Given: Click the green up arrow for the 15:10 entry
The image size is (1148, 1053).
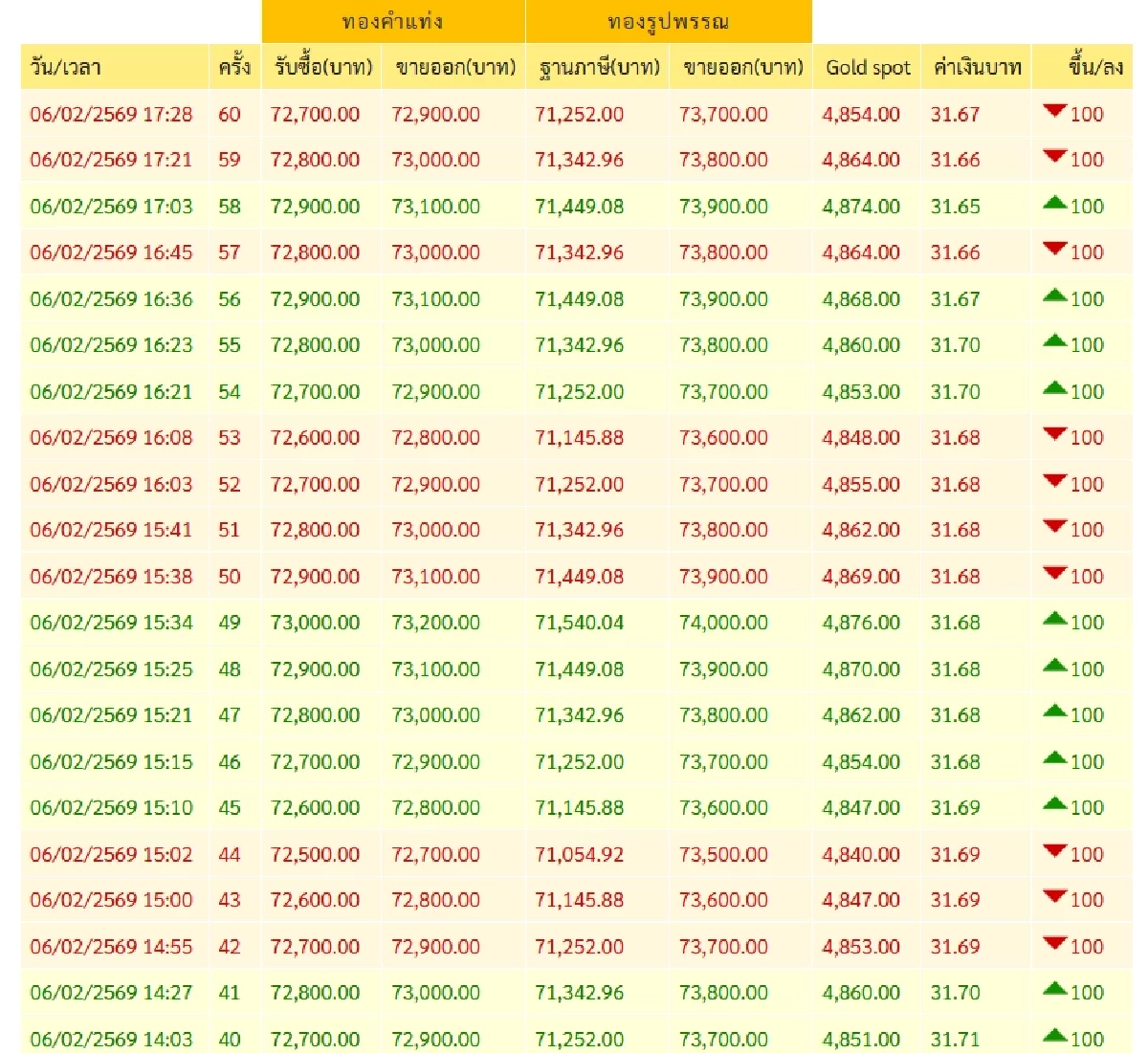Looking at the screenshot, I should [1054, 805].
